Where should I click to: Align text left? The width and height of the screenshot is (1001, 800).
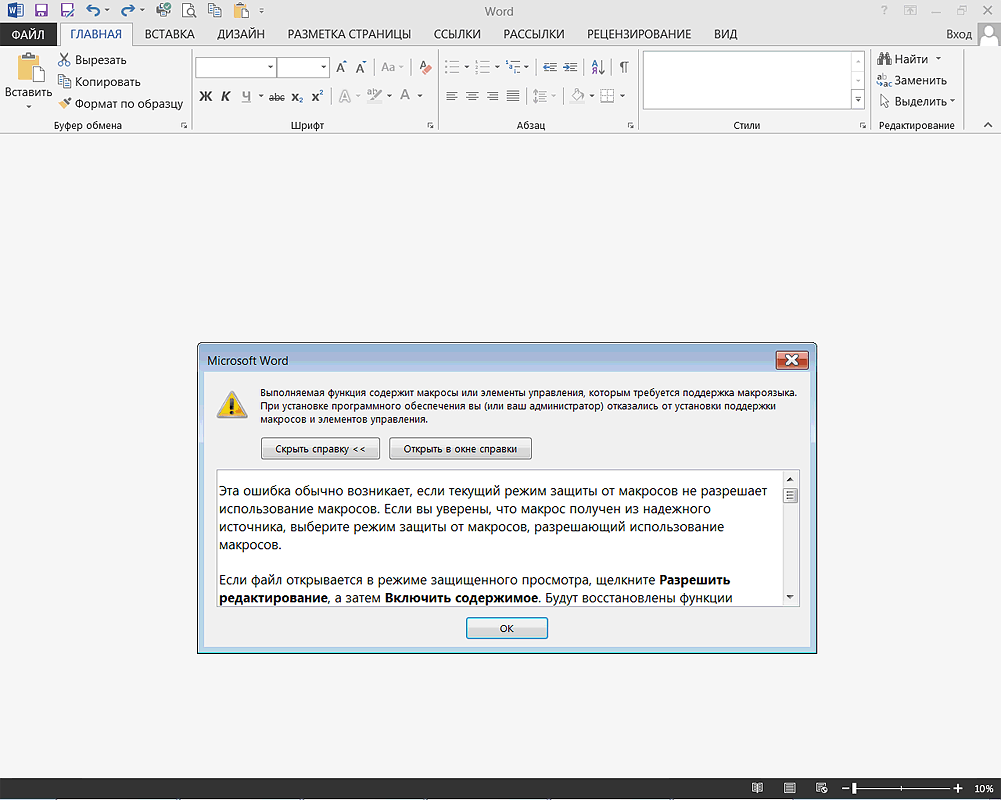tap(451, 96)
